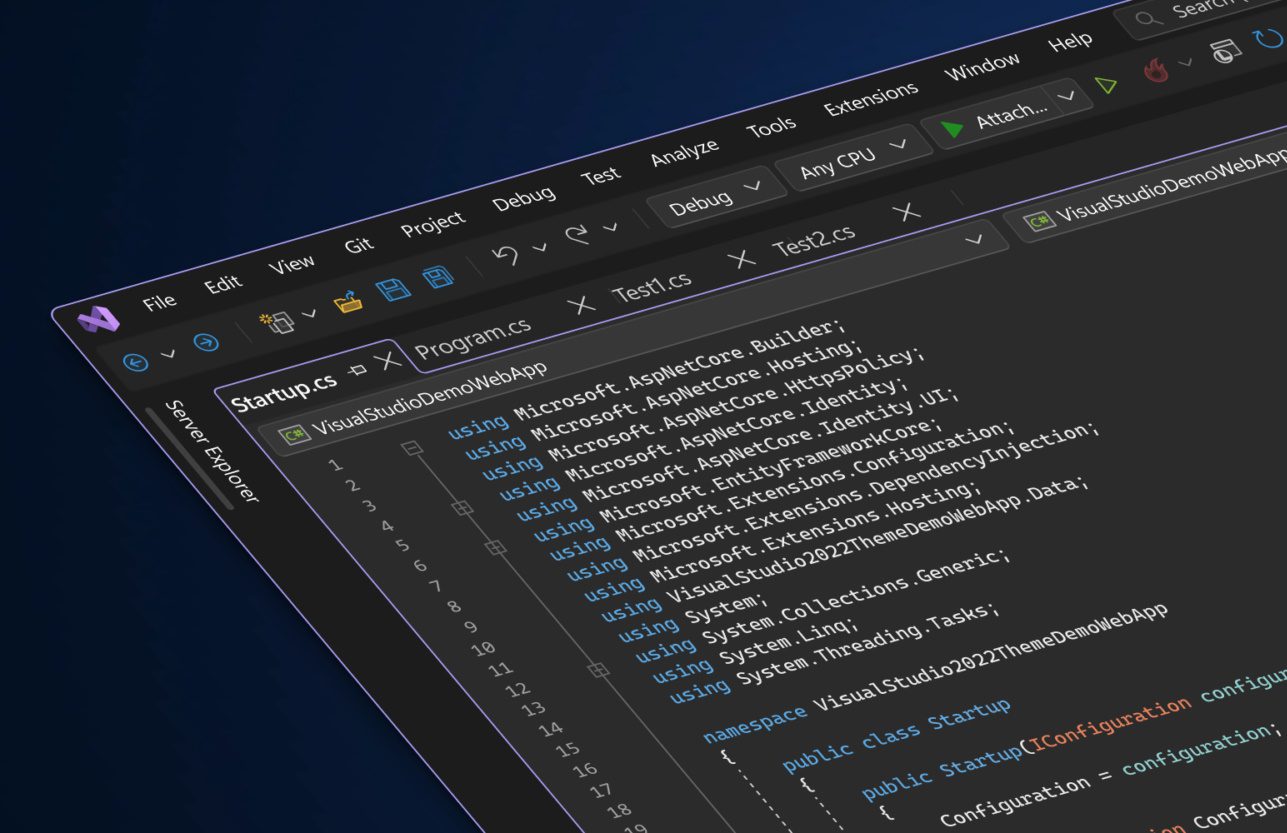
Task: Open the Debug configuration dropdown
Action: click(717, 198)
